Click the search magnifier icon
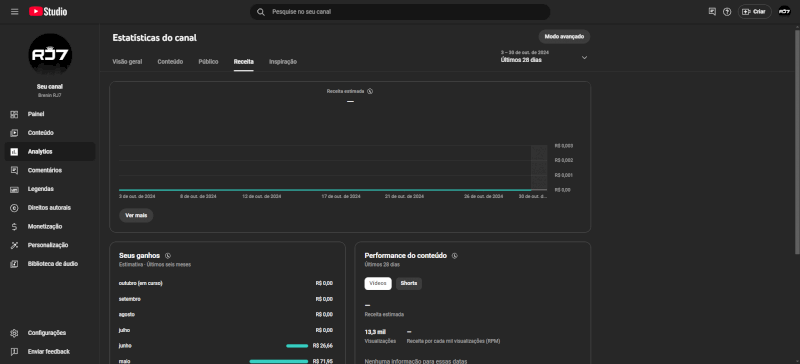800x364 pixels. [x=261, y=12]
